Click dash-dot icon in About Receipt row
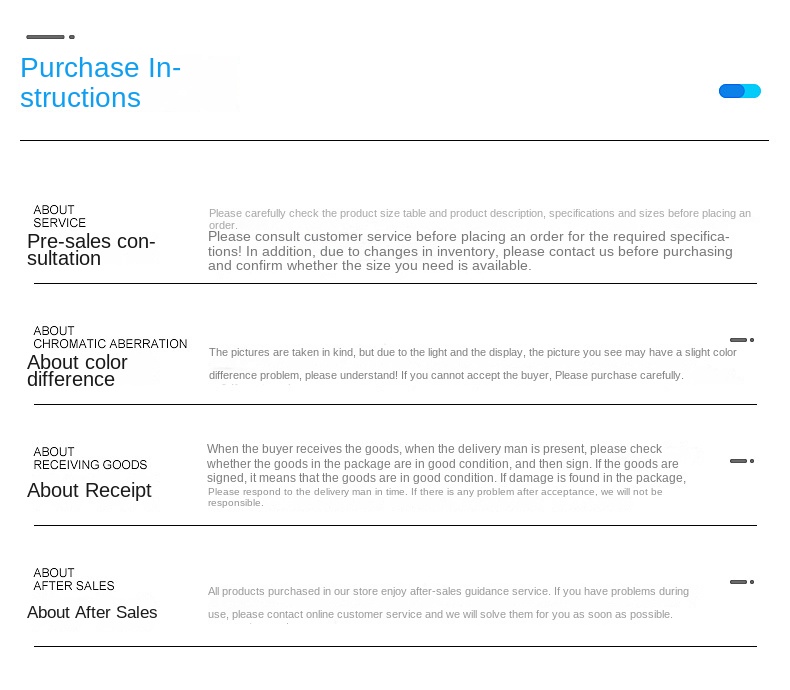790x690 pixels. [x=741, y=461]
